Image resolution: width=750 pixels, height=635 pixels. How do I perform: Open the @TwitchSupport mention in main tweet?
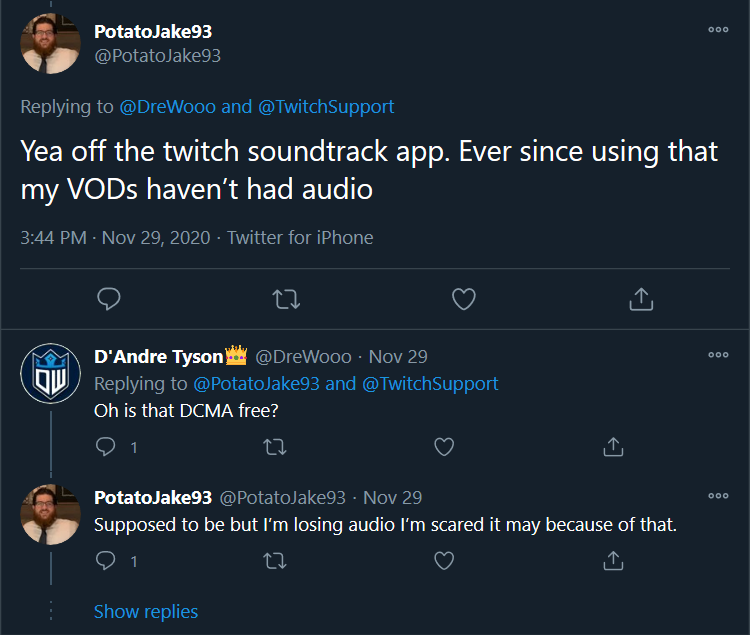point(326,106)
